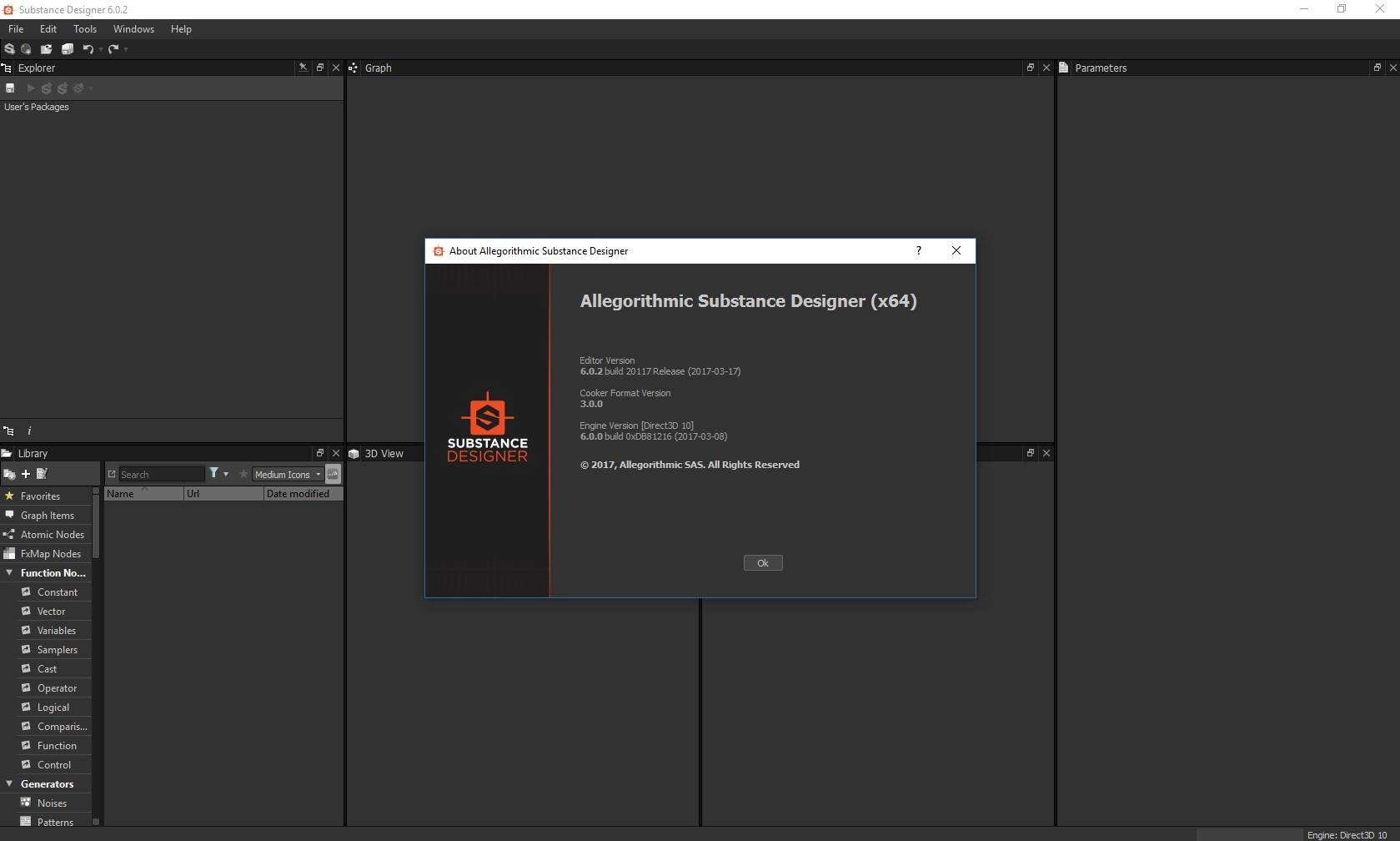1400x841 pixels.
Task: Click the Library Search field
Action: click(x=162, y=474)
